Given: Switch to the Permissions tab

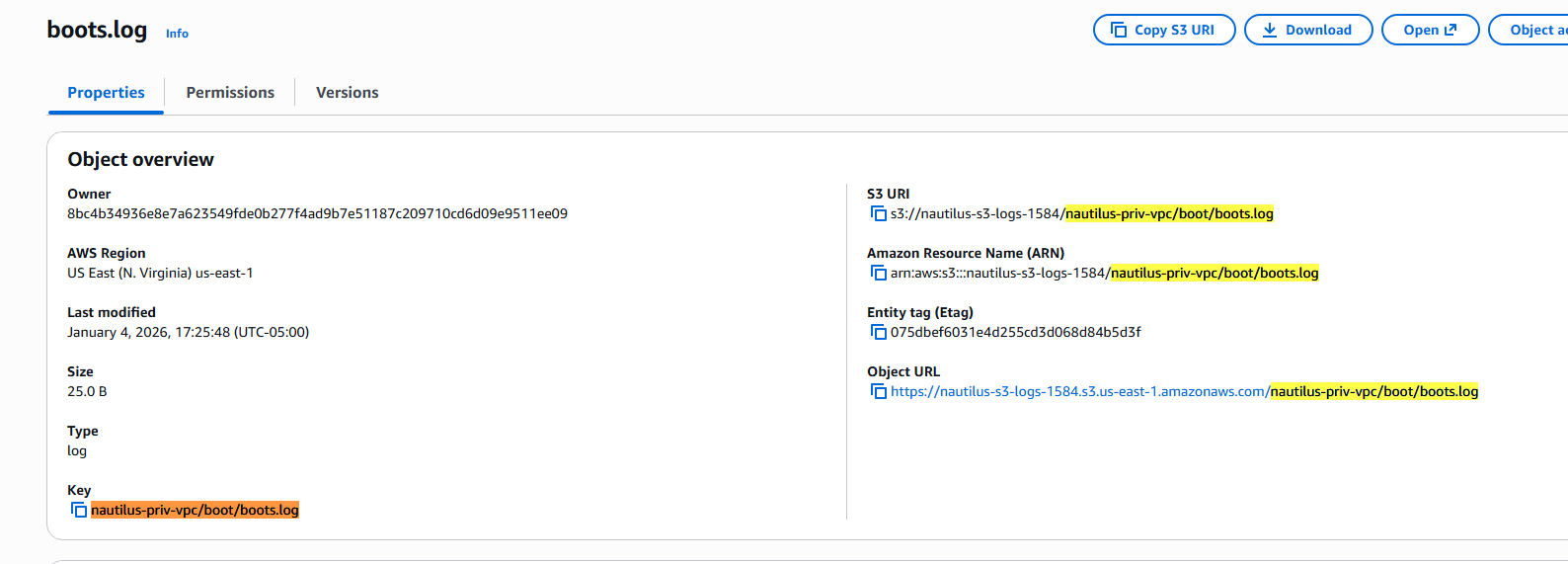Looking at the screenshot, I should 230,93.
